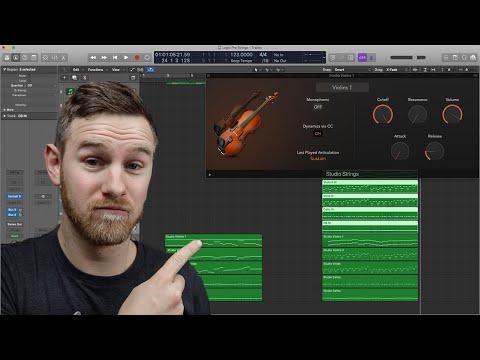The width and height of the screenshot is (480, 360).
Task: Expand the More section in inspector
Action: [5, 109]
